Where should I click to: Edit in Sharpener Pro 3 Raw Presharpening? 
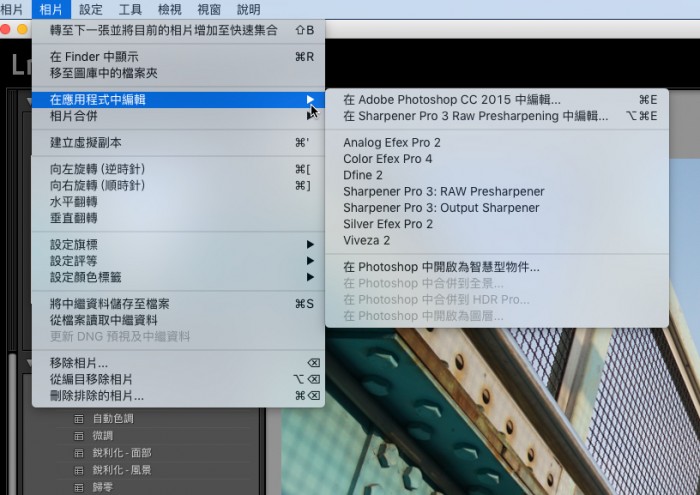point(497,116)
